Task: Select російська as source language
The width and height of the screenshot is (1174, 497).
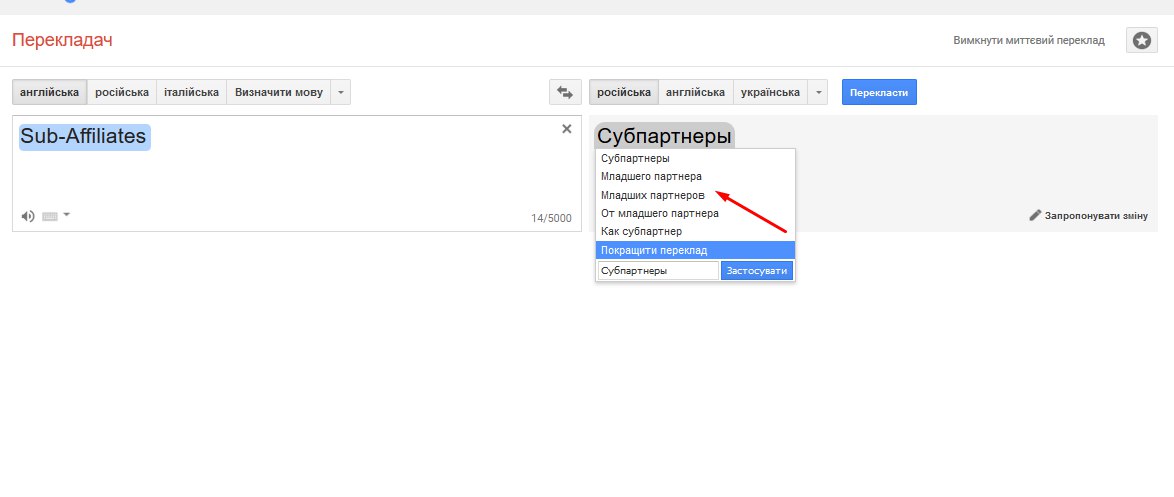Action: tap(122, 93)
